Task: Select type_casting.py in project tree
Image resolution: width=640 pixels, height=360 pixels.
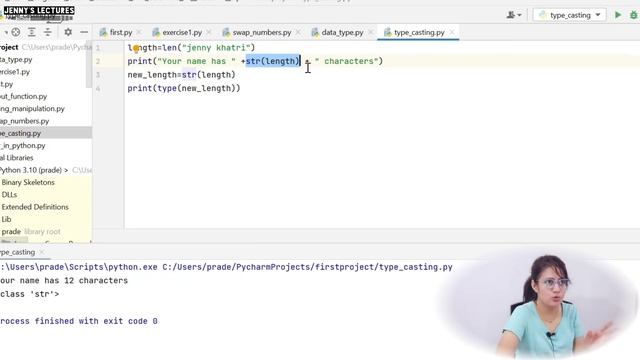Action: [46, 133]
